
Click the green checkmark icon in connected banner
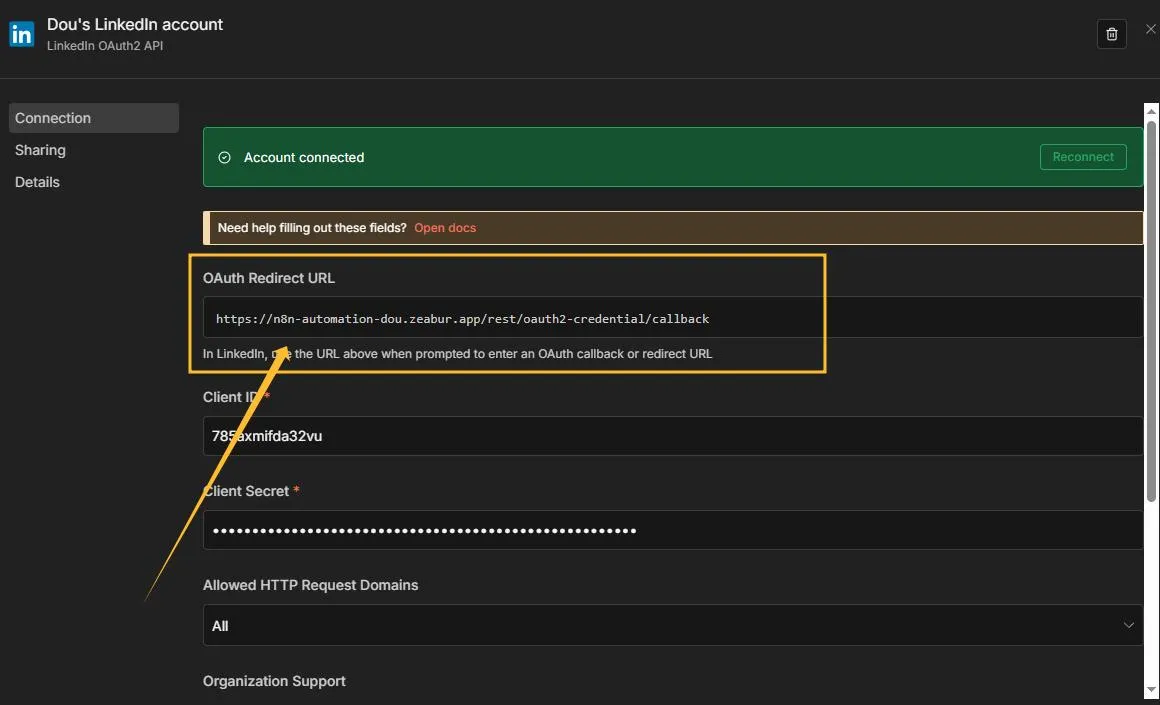pos(226,157)
